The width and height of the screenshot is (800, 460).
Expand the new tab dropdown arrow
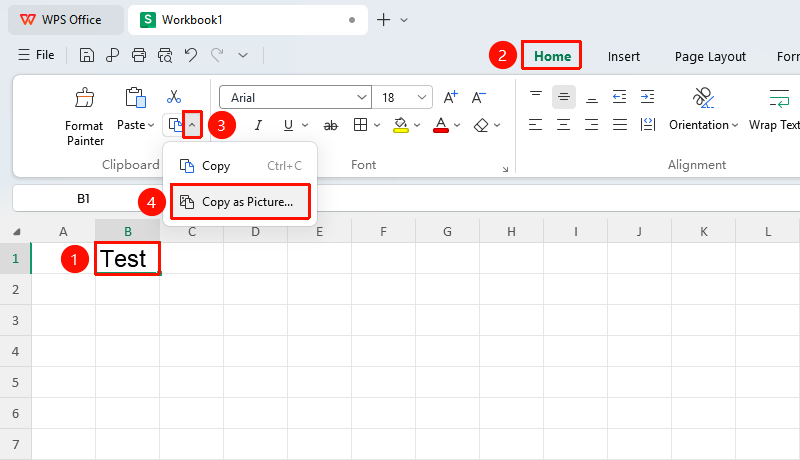[404, 20]
